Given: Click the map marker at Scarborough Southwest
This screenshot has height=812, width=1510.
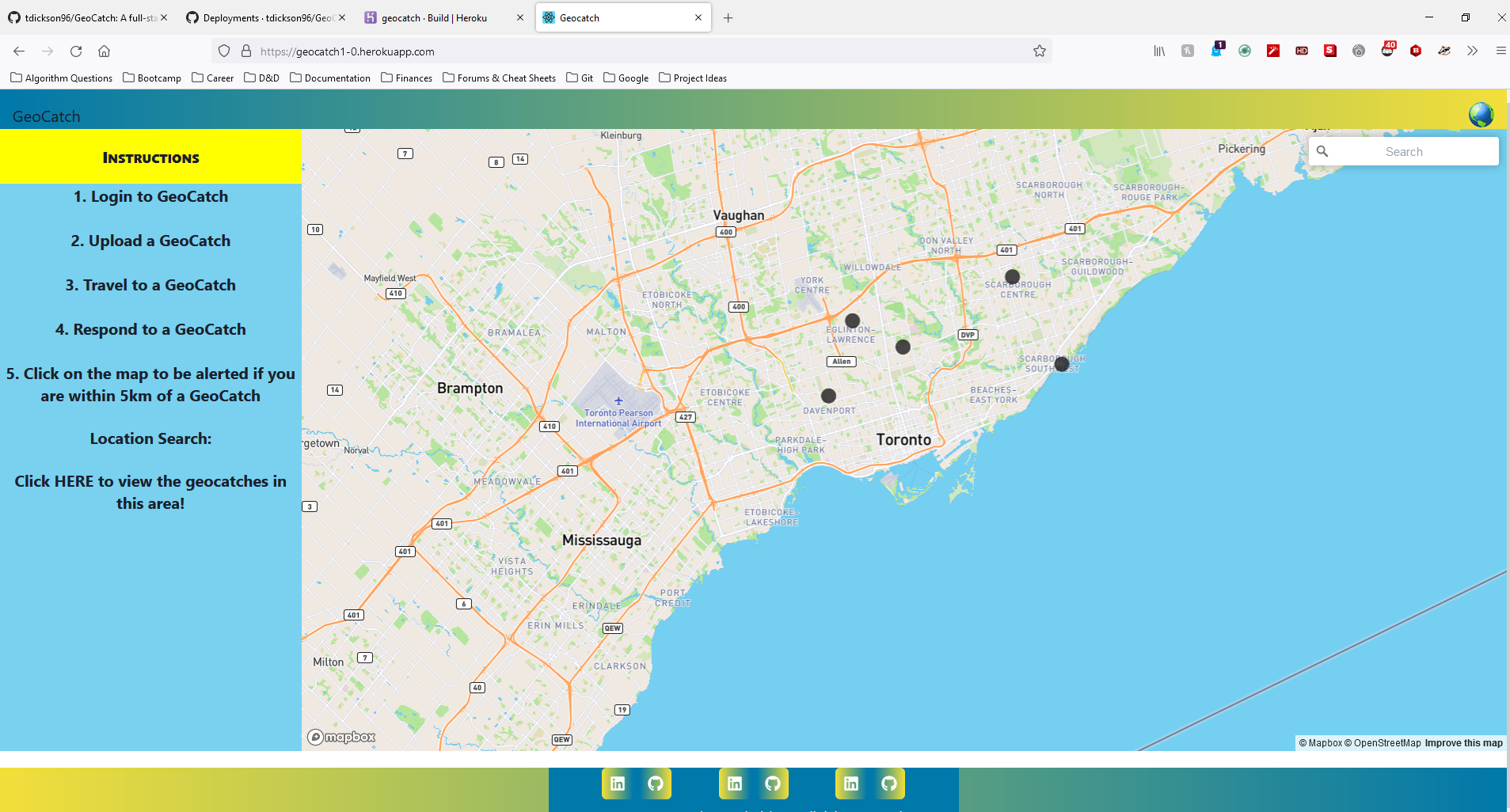Looking at the screenshot, I should [x=1062, y=364].
